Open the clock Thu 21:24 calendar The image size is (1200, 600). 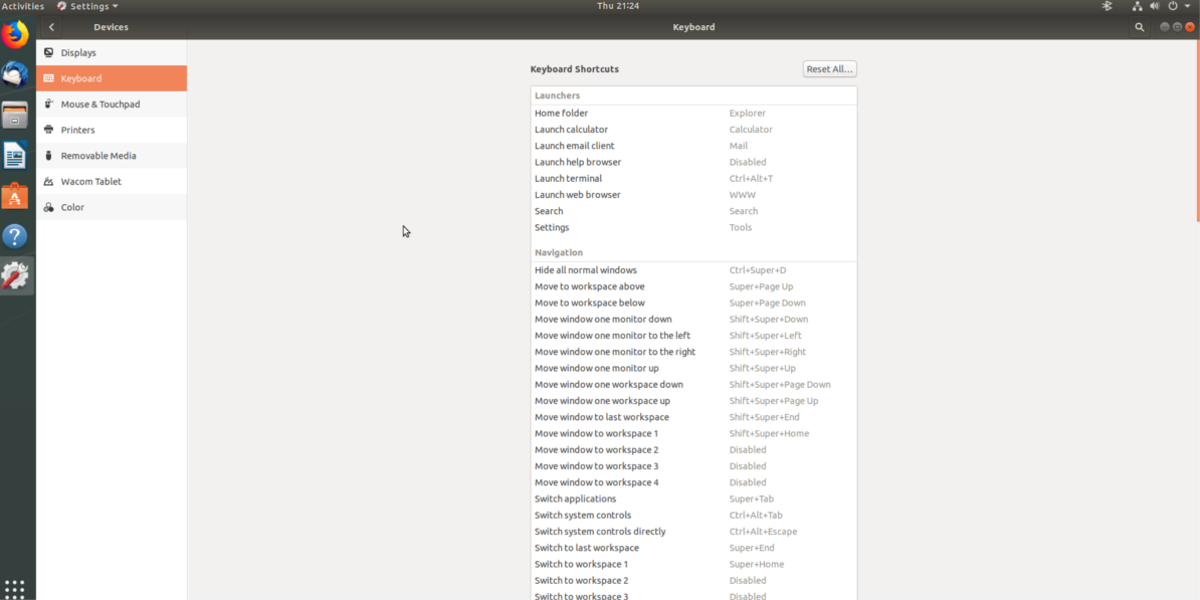(x=617, y=6)
